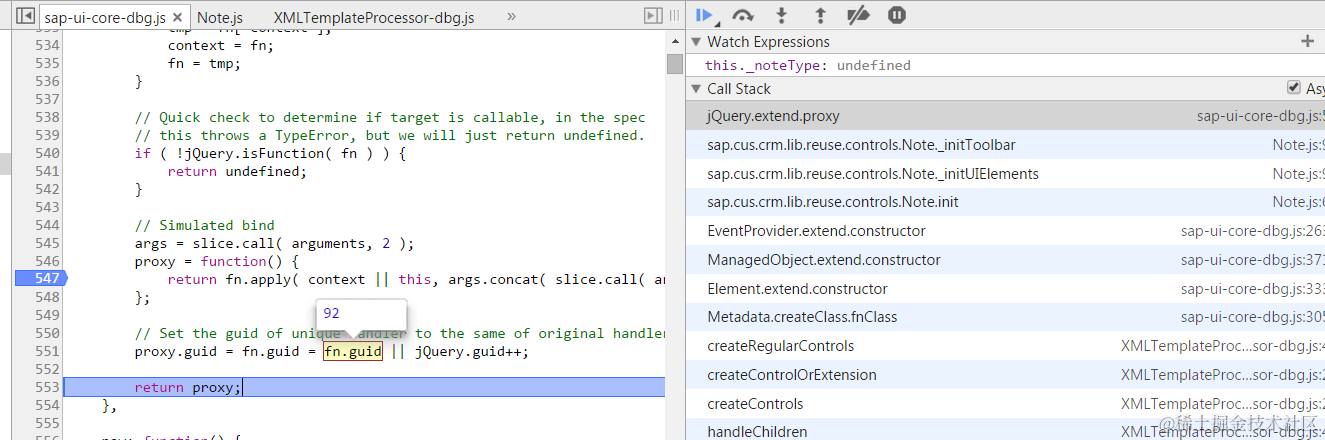Open the XMLTemplateProcessor-dbg.js tab
Viewport: 1325px width, 440px height.
[374, 18]
